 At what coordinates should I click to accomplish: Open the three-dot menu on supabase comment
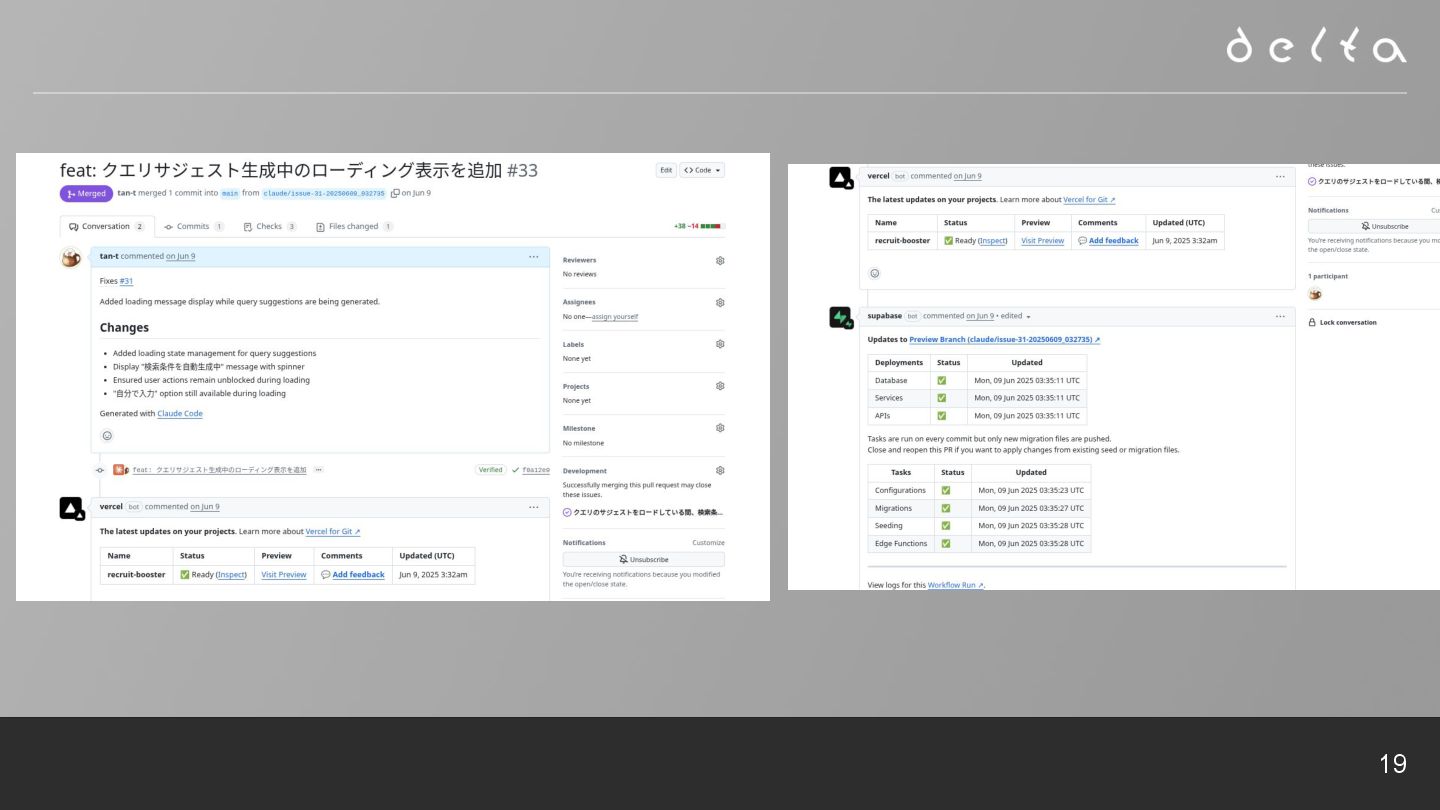[x=1280, y=316]
